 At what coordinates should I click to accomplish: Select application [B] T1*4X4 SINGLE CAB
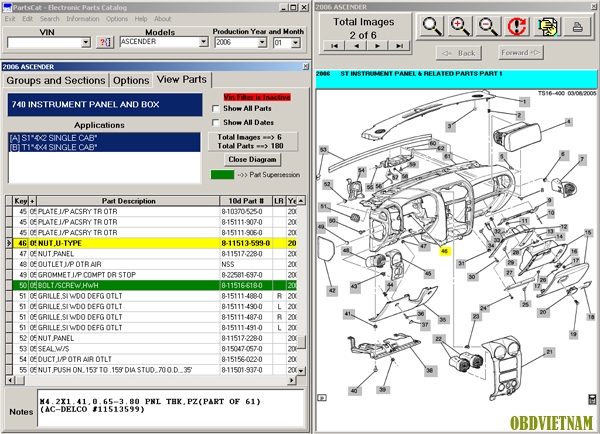(104, 147)
